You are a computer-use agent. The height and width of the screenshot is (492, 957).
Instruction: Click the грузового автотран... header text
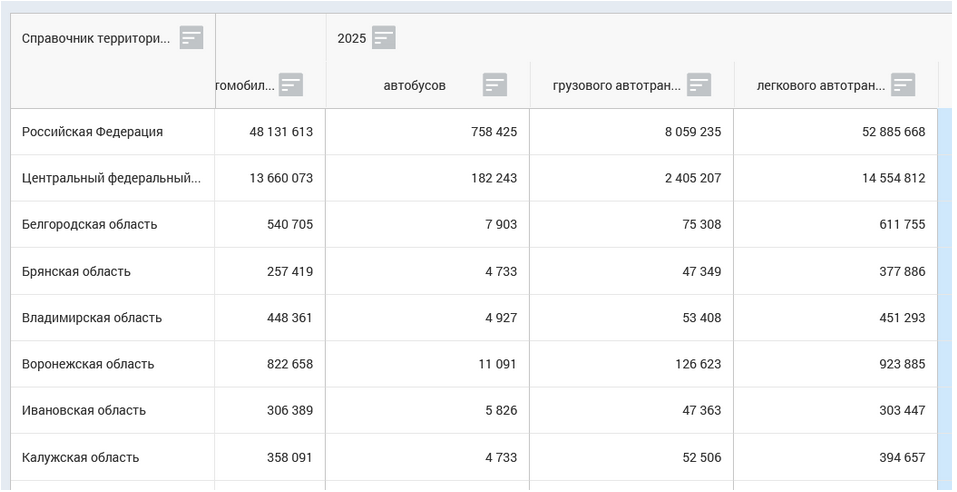pyautogui.click(x=617, y=86)
